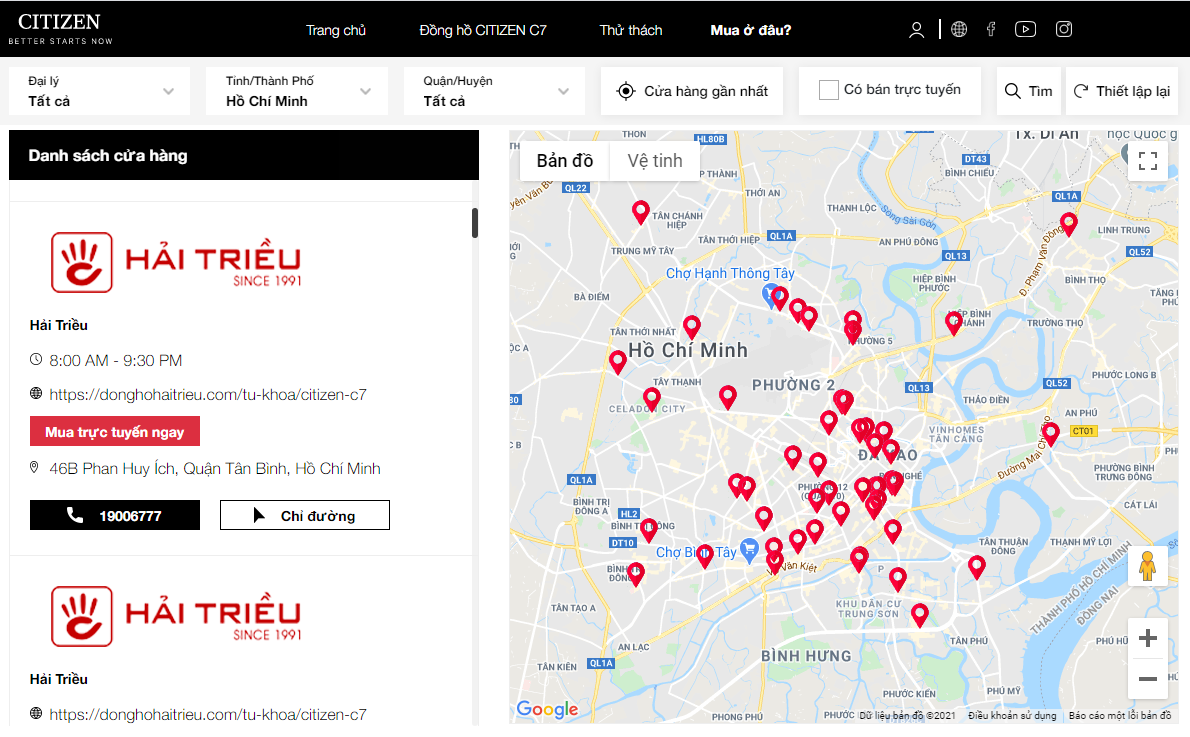Click the first 'Hải Triều' store name
1190x737 pixels.
59,325
